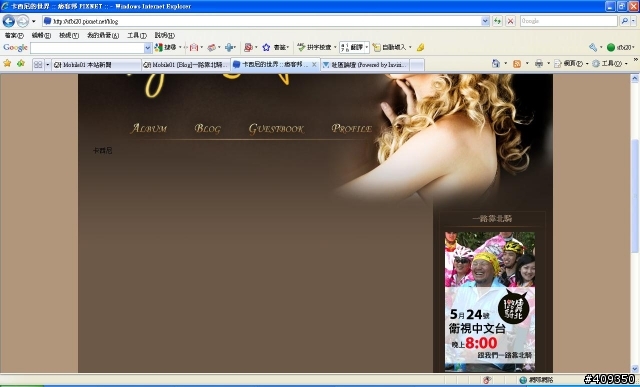
Task: Expand Google Toolbar search box dropdown
Action: coord(148,48)
